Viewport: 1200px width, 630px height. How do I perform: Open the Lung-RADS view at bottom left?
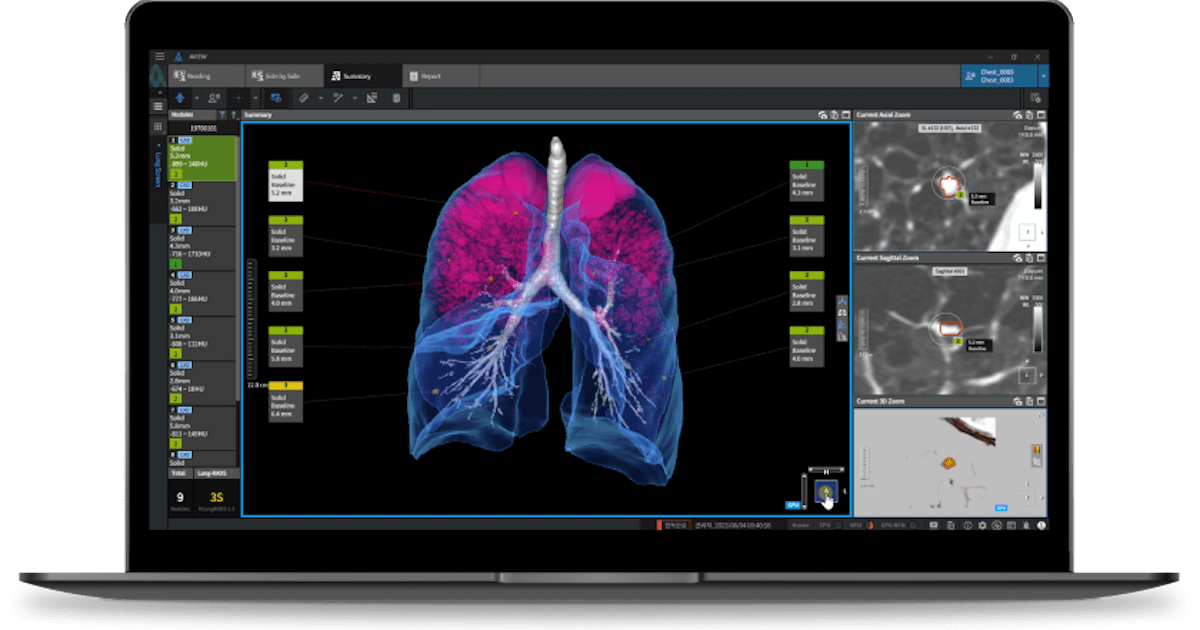(211, 472)
